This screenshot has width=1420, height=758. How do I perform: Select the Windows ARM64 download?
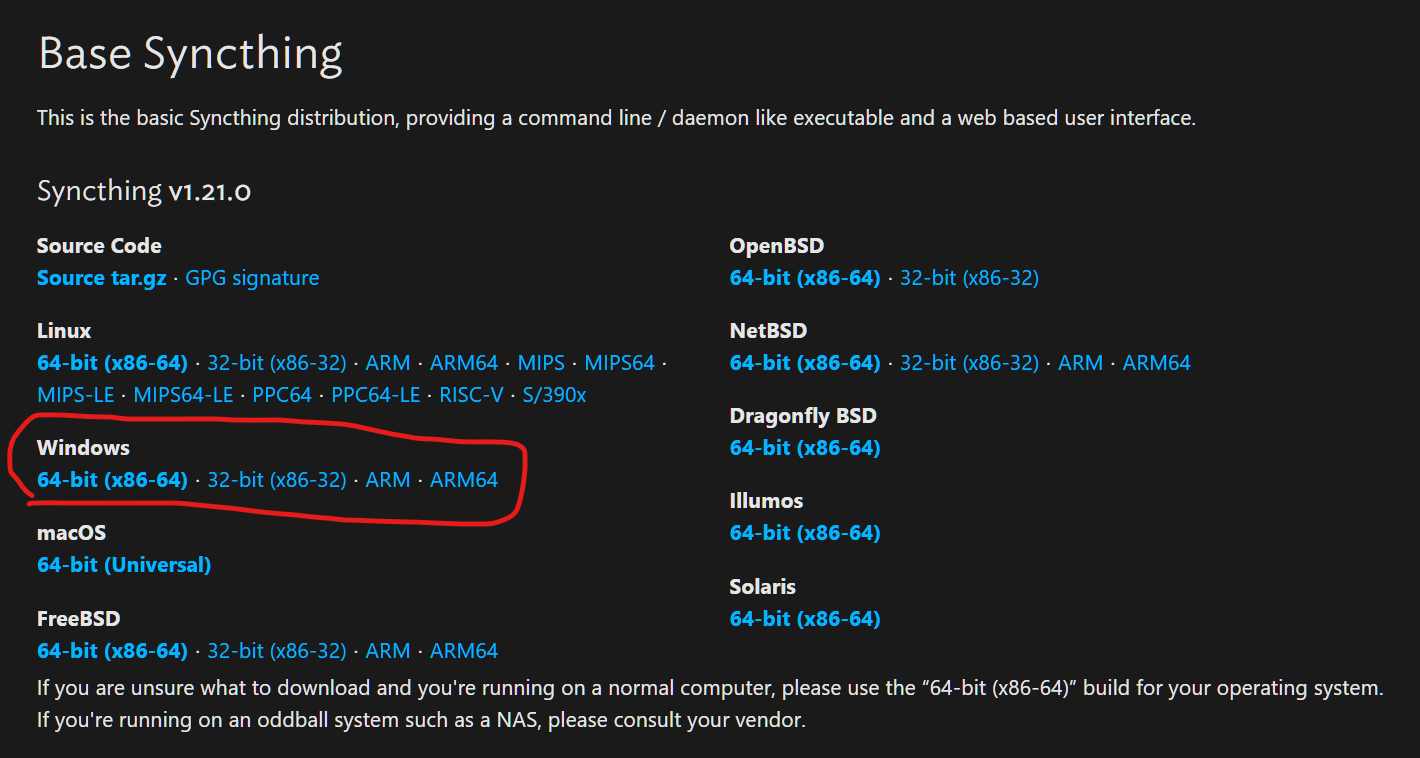(x=464, y=480)
